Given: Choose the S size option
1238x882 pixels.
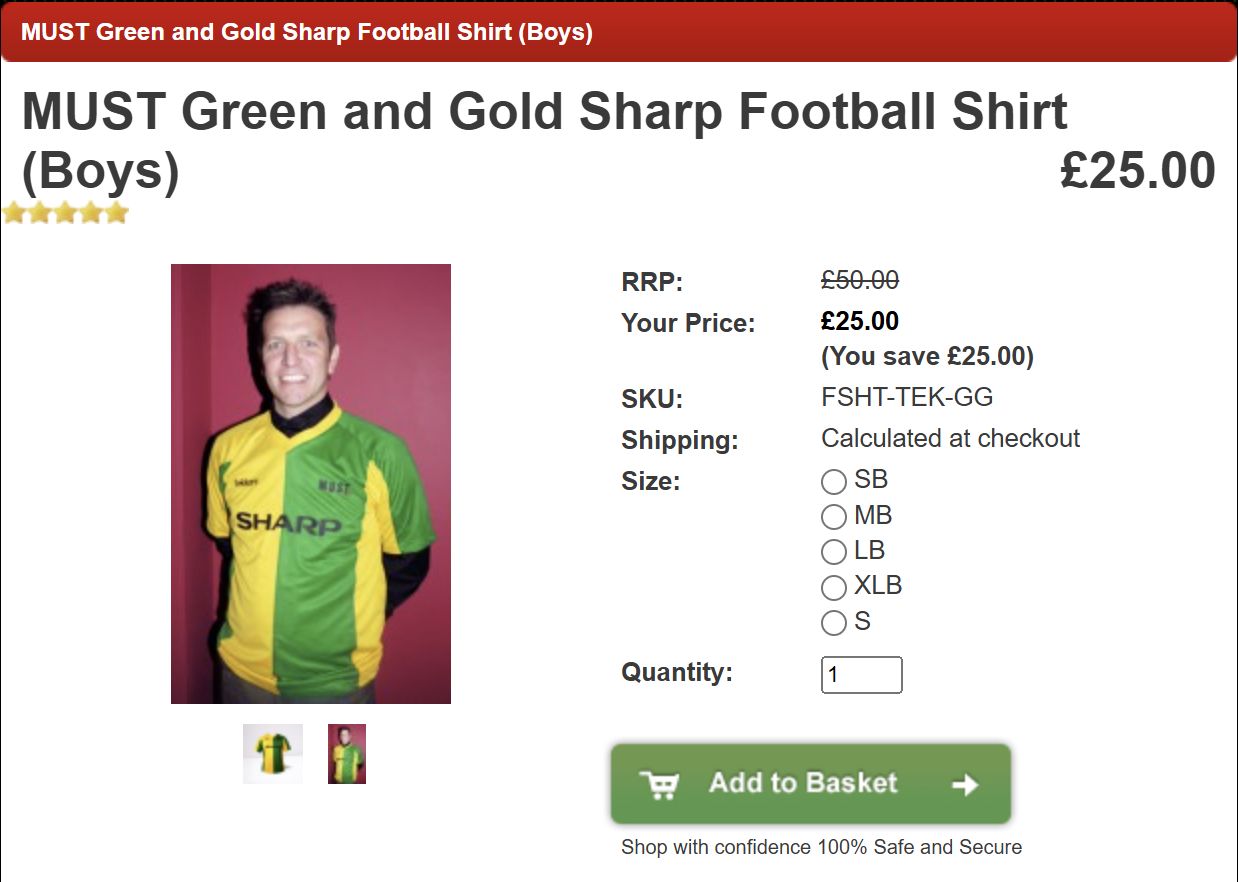Looking at the screenshot, I should (x=834, y=623).
